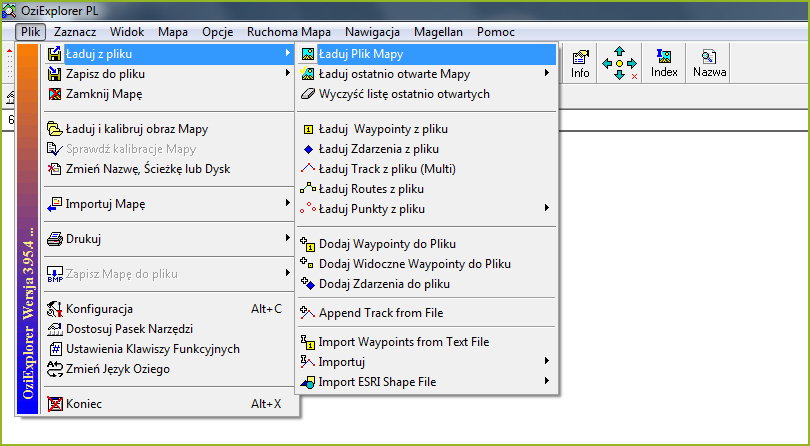
Task: Click the map move arrows toolbar icon
Action: (x=619, y=63)
